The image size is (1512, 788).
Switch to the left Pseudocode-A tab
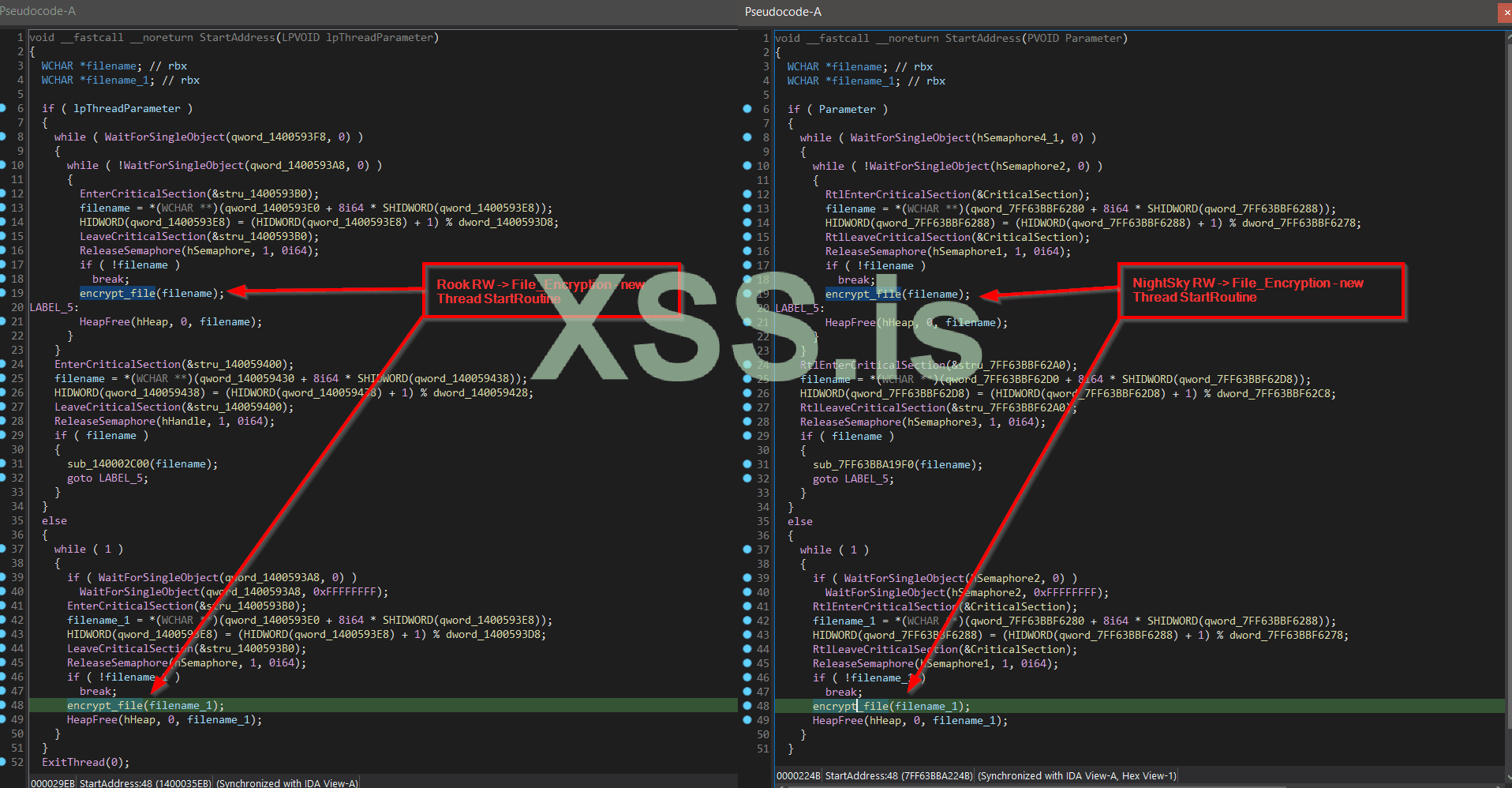pyautogui.click(x=38, y=11)
